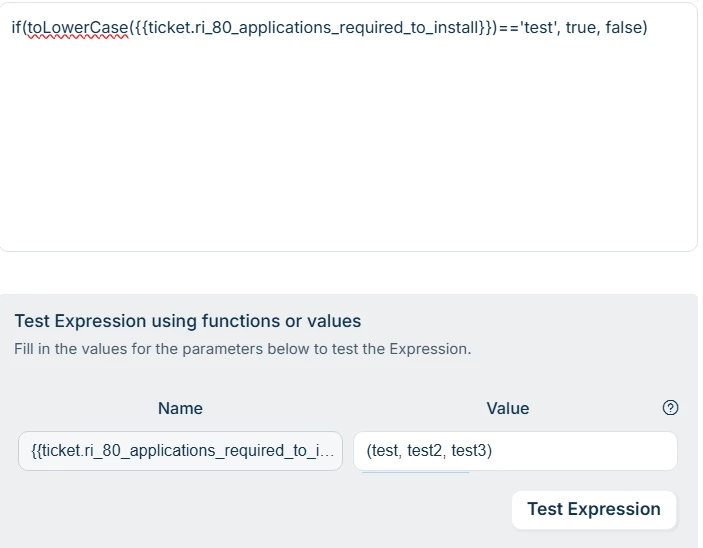The image size is (703, 548).
Task: Focus the Value field containing test values
Action: coord(515,451)
